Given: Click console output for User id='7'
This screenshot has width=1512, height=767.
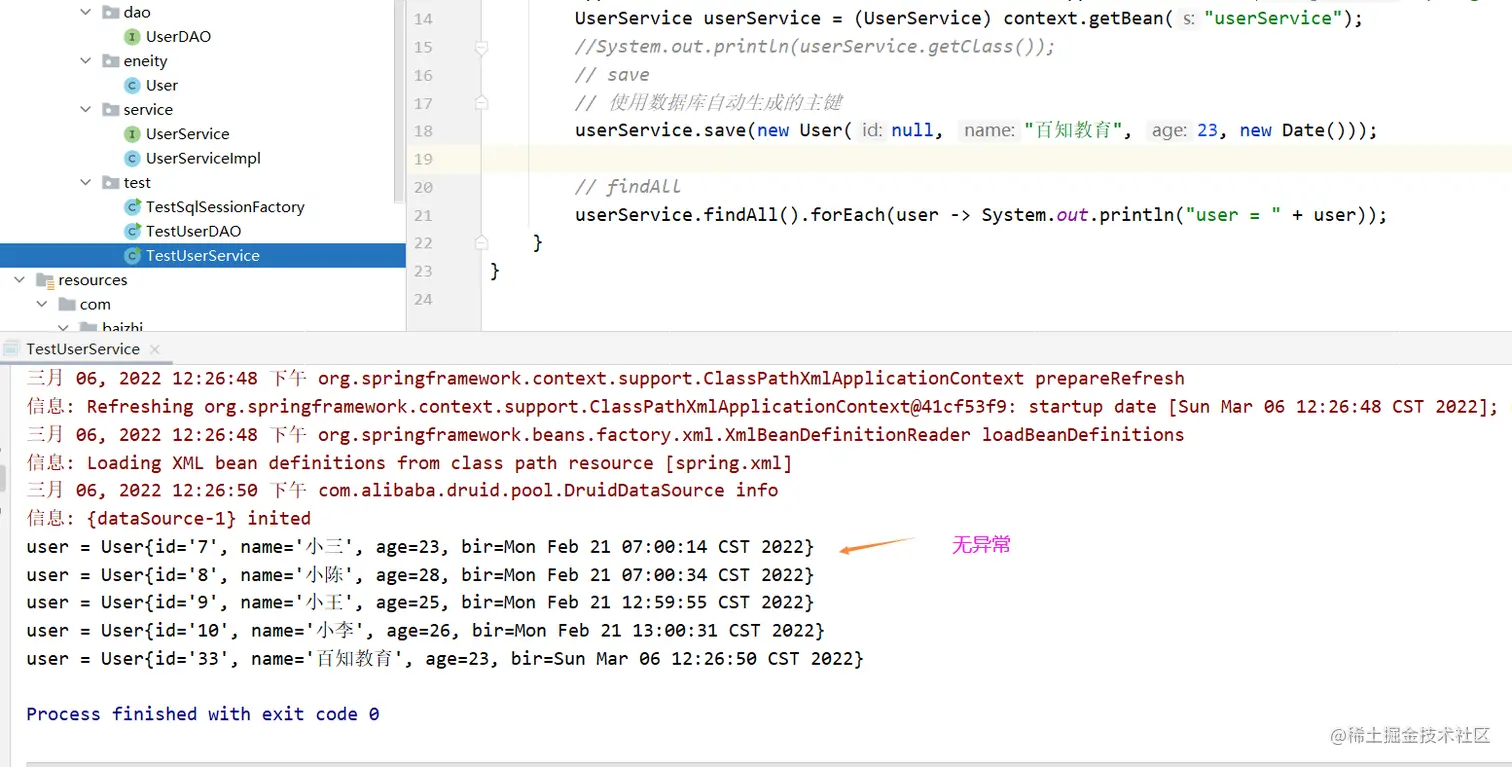Looking at the screenshot, I should (x=420, y=547).
